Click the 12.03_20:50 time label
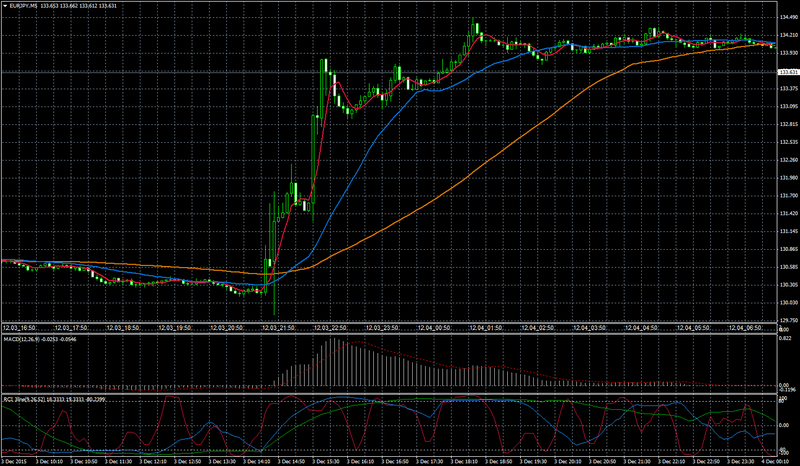 pos(226,328)
